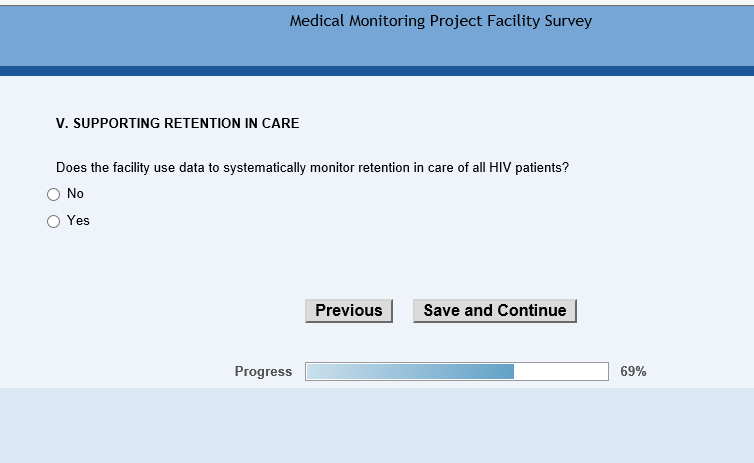Click the Supporting Retention in Care heading
The width and height of the screenshot is (754, 463).
177,124
